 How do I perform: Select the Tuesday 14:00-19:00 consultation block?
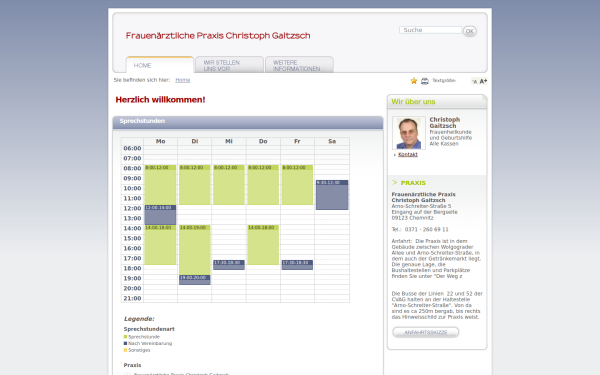click(194, 250)
